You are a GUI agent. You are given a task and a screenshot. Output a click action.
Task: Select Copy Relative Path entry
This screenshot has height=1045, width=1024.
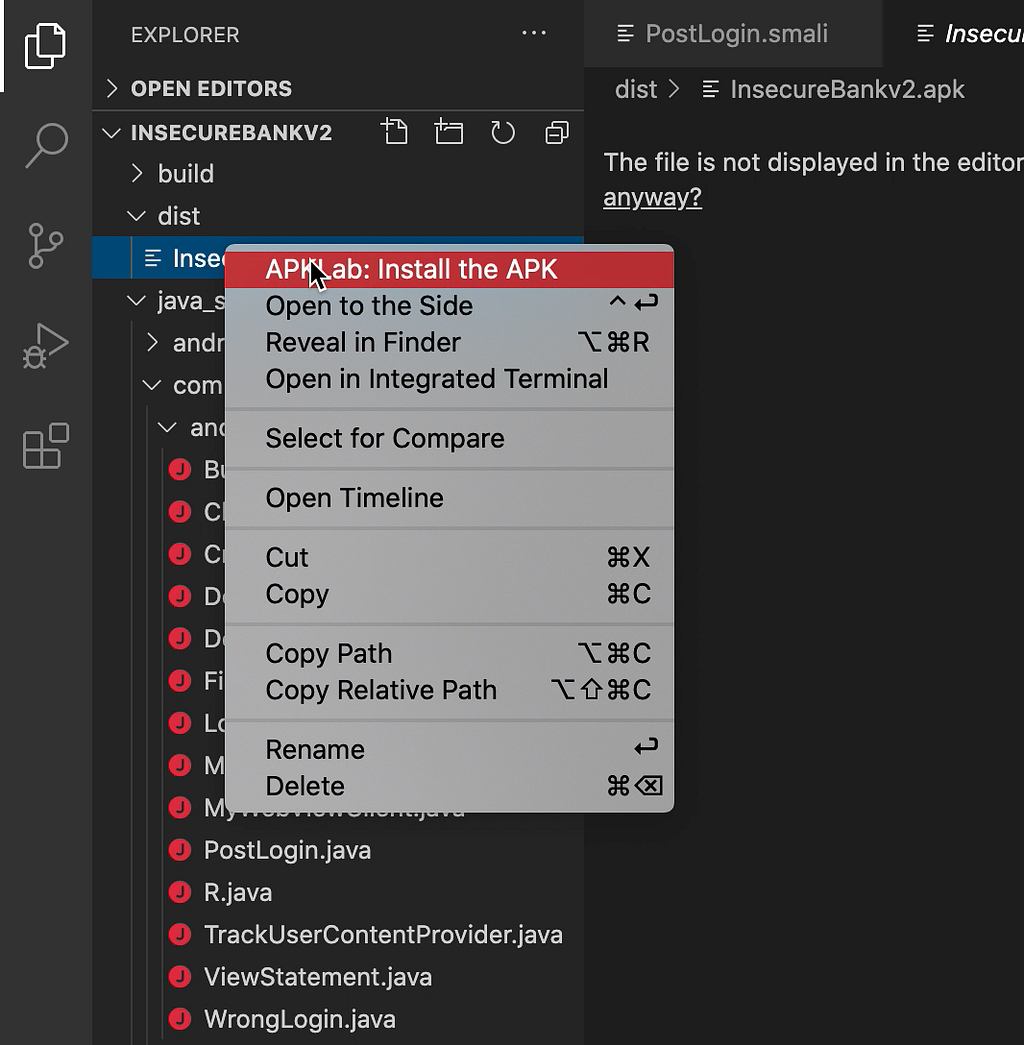pos(449,690)
